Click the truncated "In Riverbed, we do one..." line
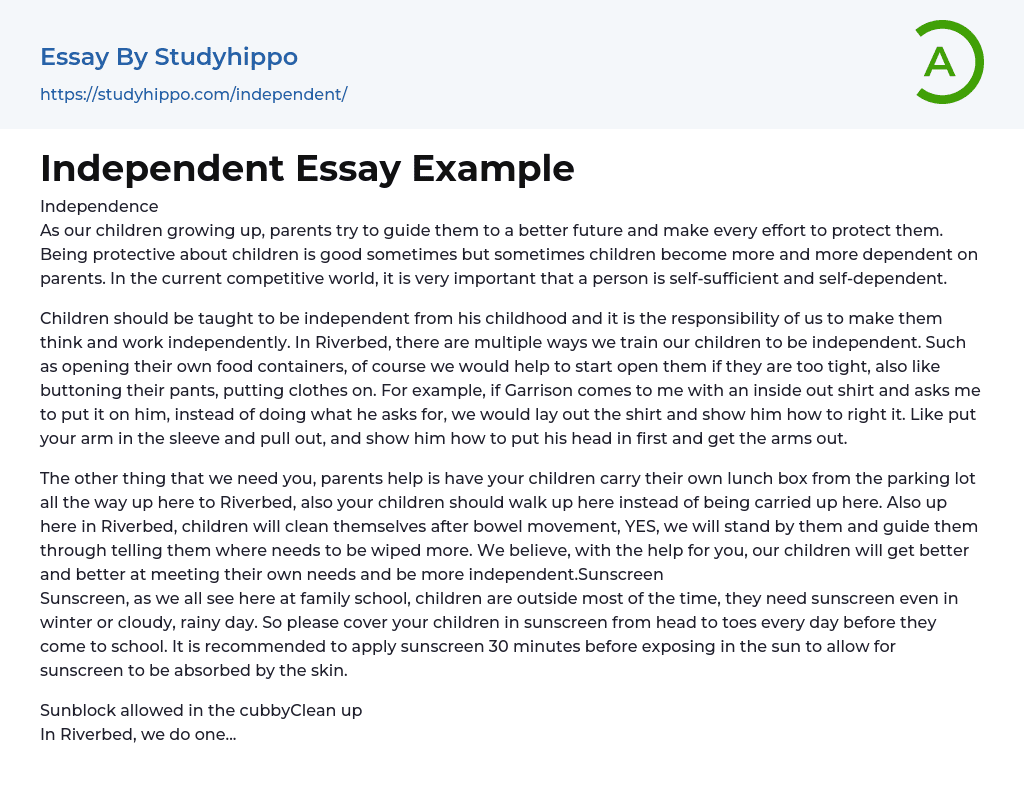 (x=138, y=735)
